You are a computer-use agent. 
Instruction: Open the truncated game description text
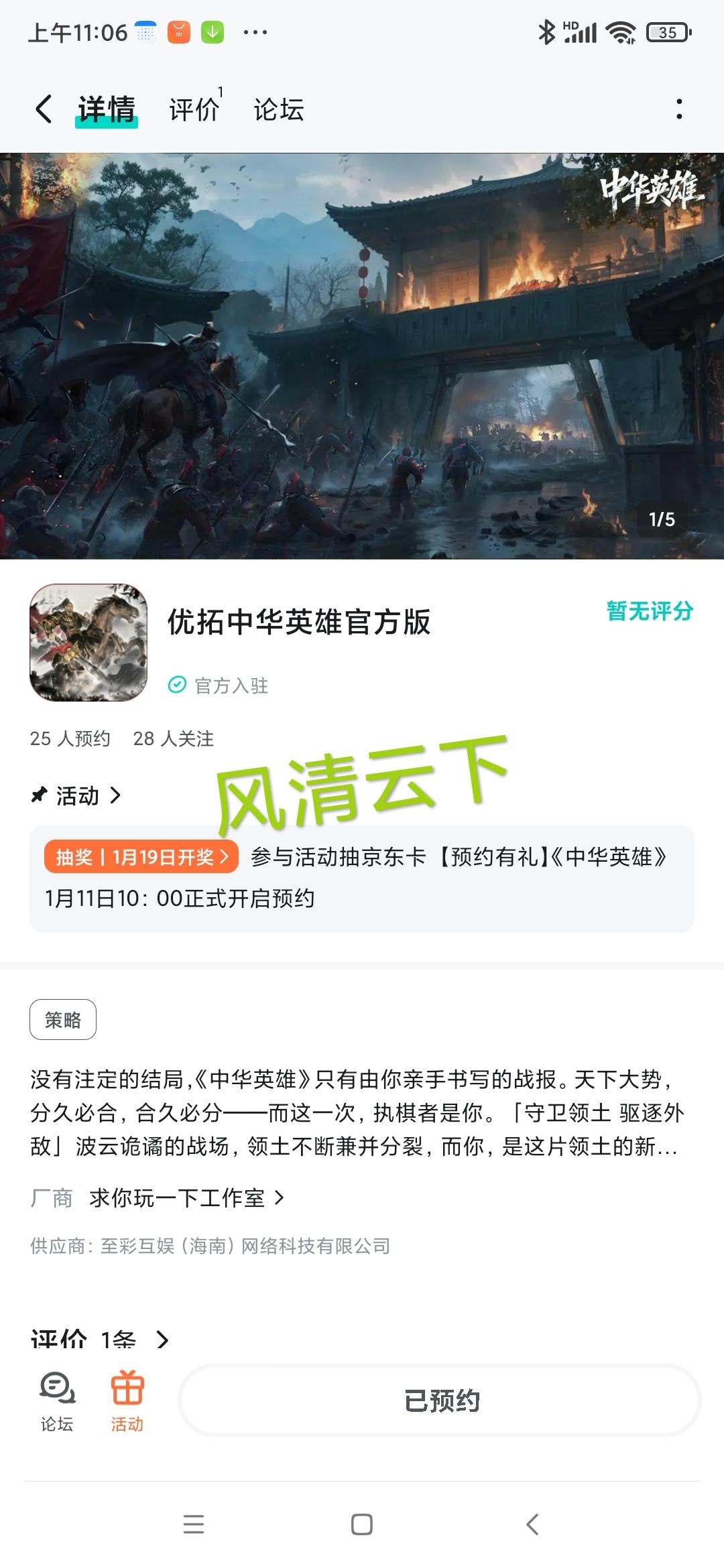[x=357, y=1112]
